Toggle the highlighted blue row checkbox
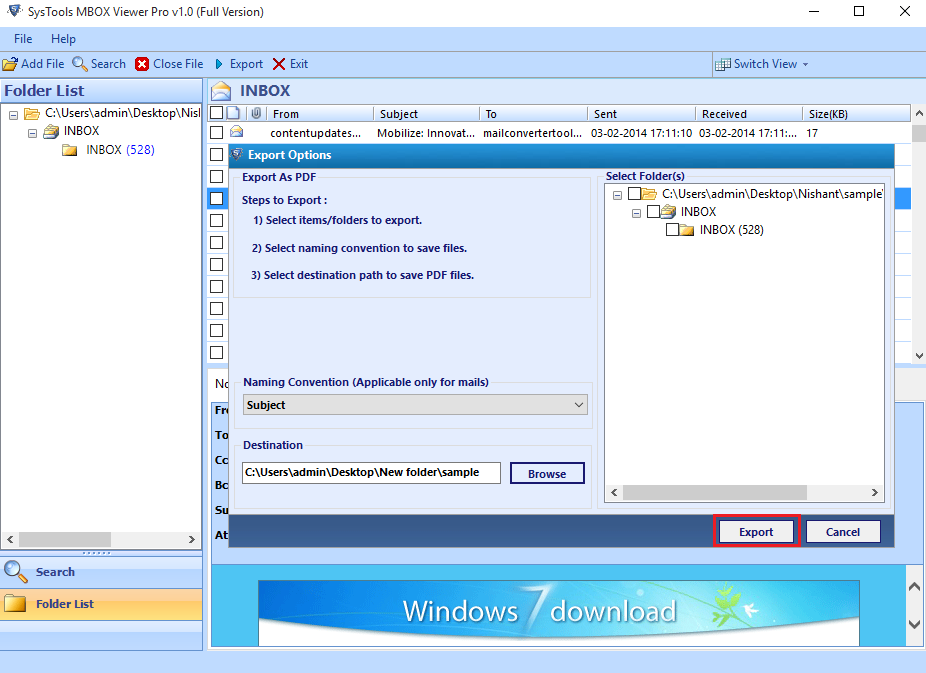 pyautogui.click(x=217, y=198)
